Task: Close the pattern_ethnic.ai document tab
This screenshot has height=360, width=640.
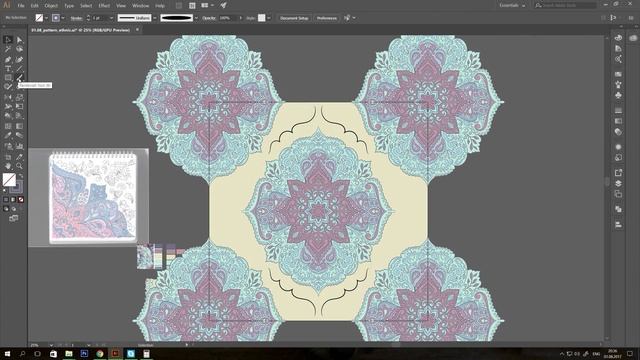Action: click(137, 29)
